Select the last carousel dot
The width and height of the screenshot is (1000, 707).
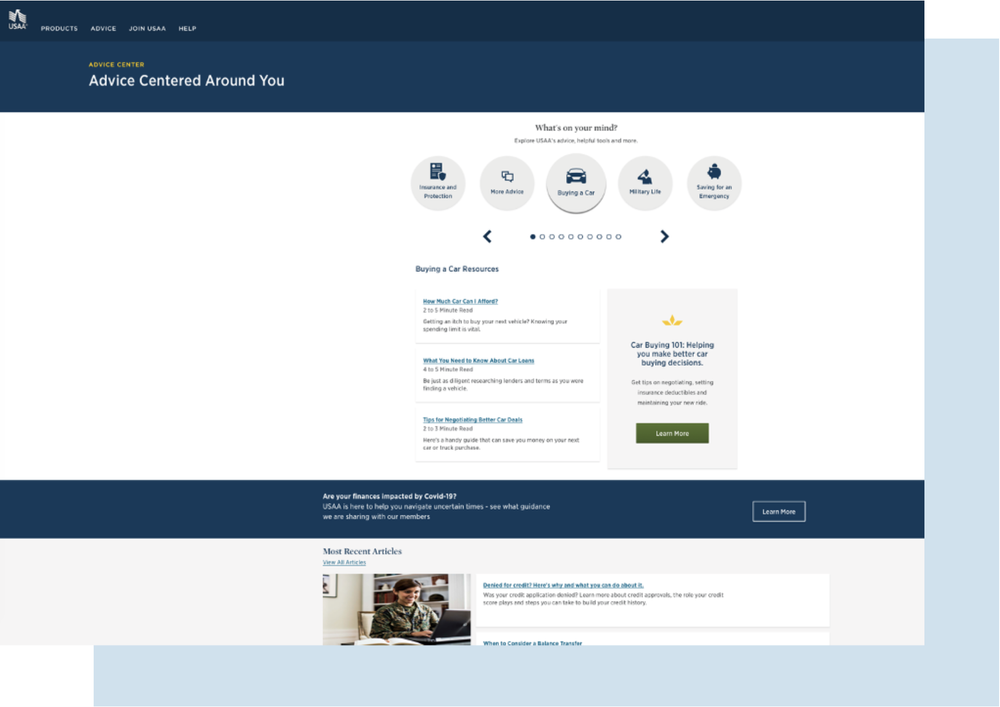[x=618, y=237]
